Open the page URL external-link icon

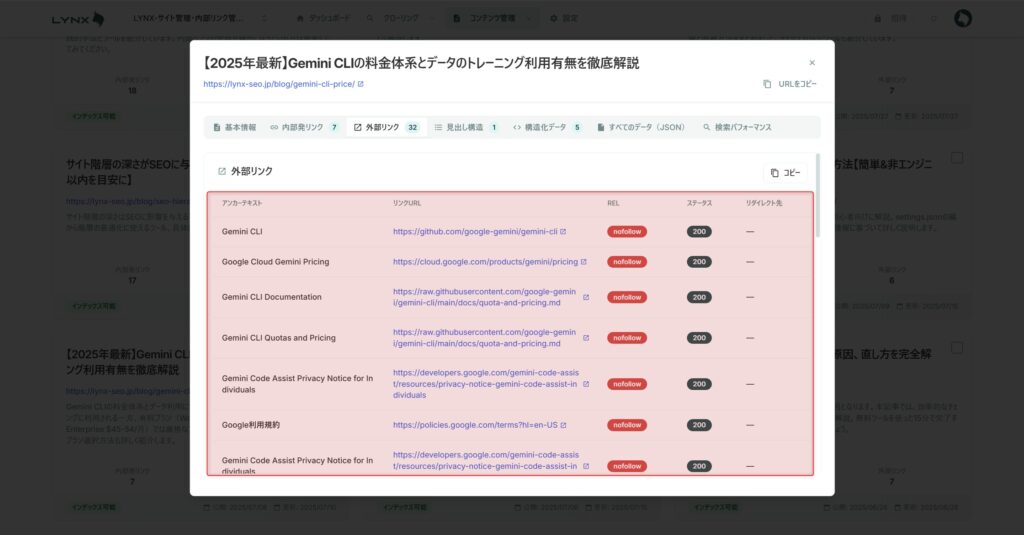(x=360, y=84)
